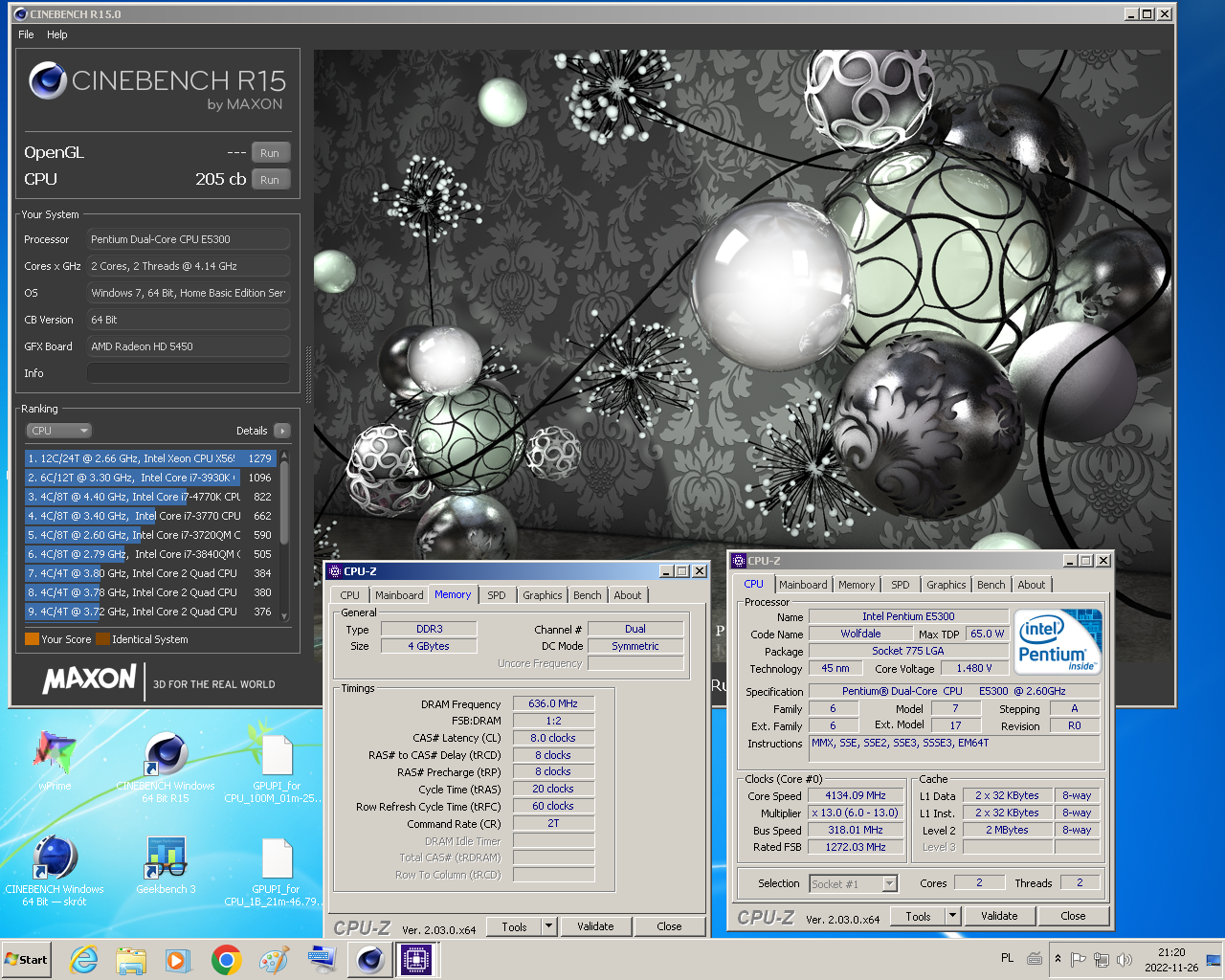Switch to CPU-Z taskbar button
The width and height of the screenshot is (1225, 980).
416,960
